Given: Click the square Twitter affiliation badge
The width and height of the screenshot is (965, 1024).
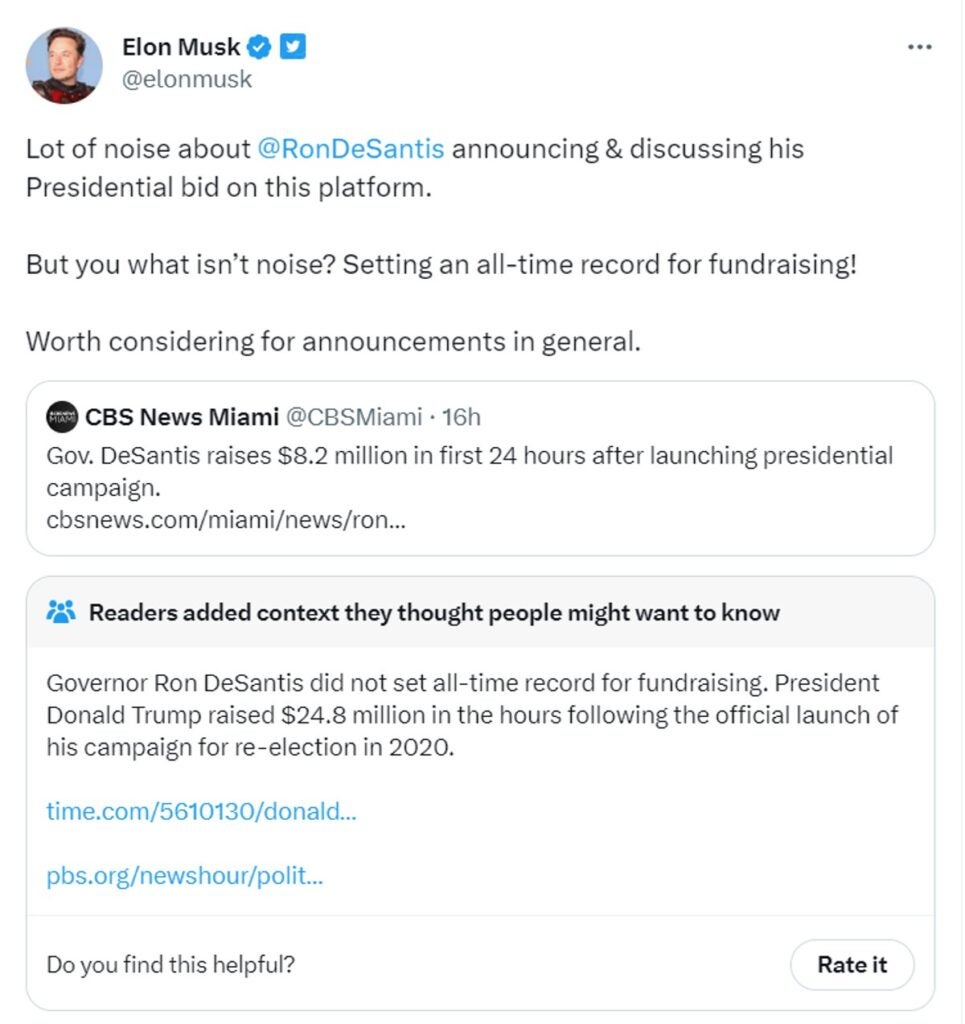Looking at the screenshot, I should (292, 46).
